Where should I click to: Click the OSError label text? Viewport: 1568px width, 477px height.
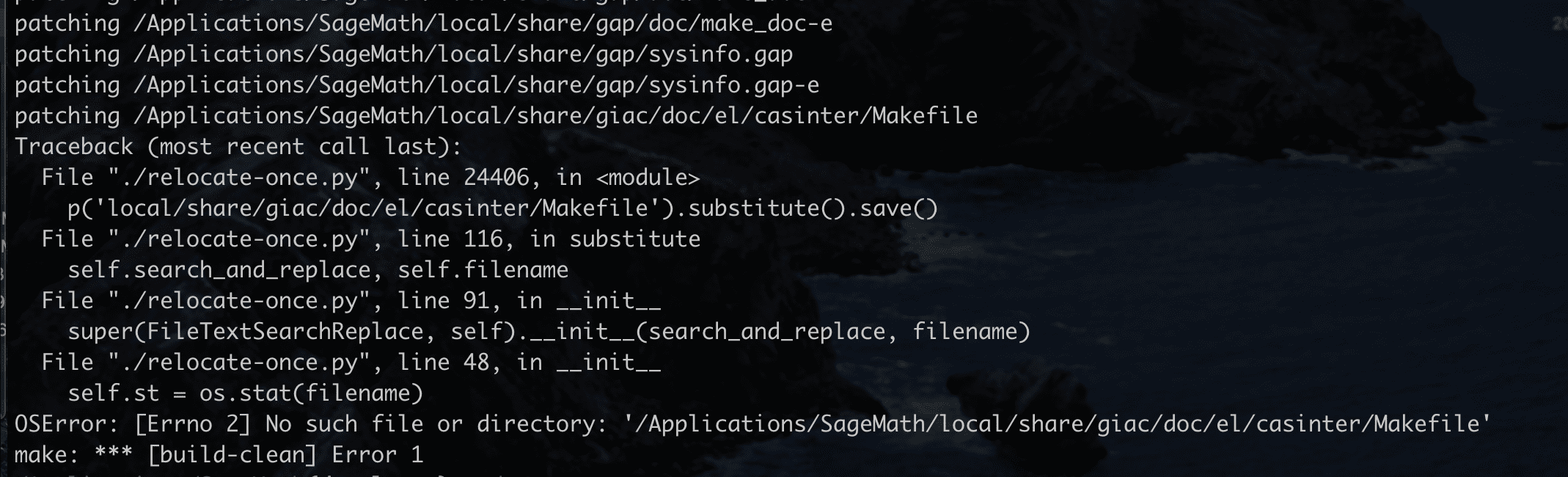[67, 424]
